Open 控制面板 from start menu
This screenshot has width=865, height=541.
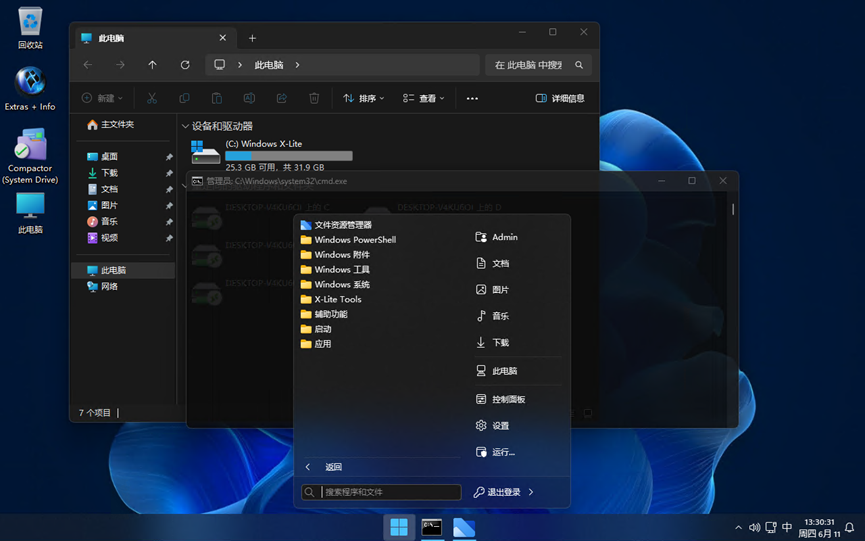[500, 399]
